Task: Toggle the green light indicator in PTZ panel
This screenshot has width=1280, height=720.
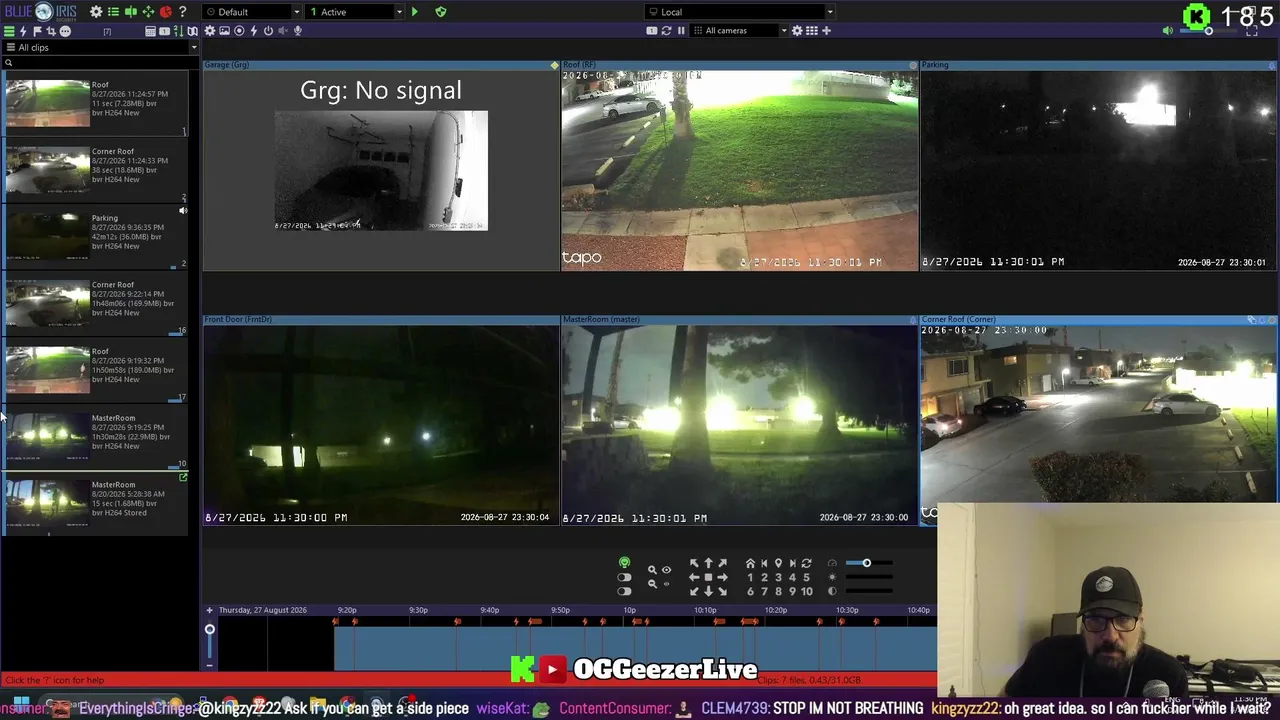Action: pyautogui.click(x=624, y=563)
